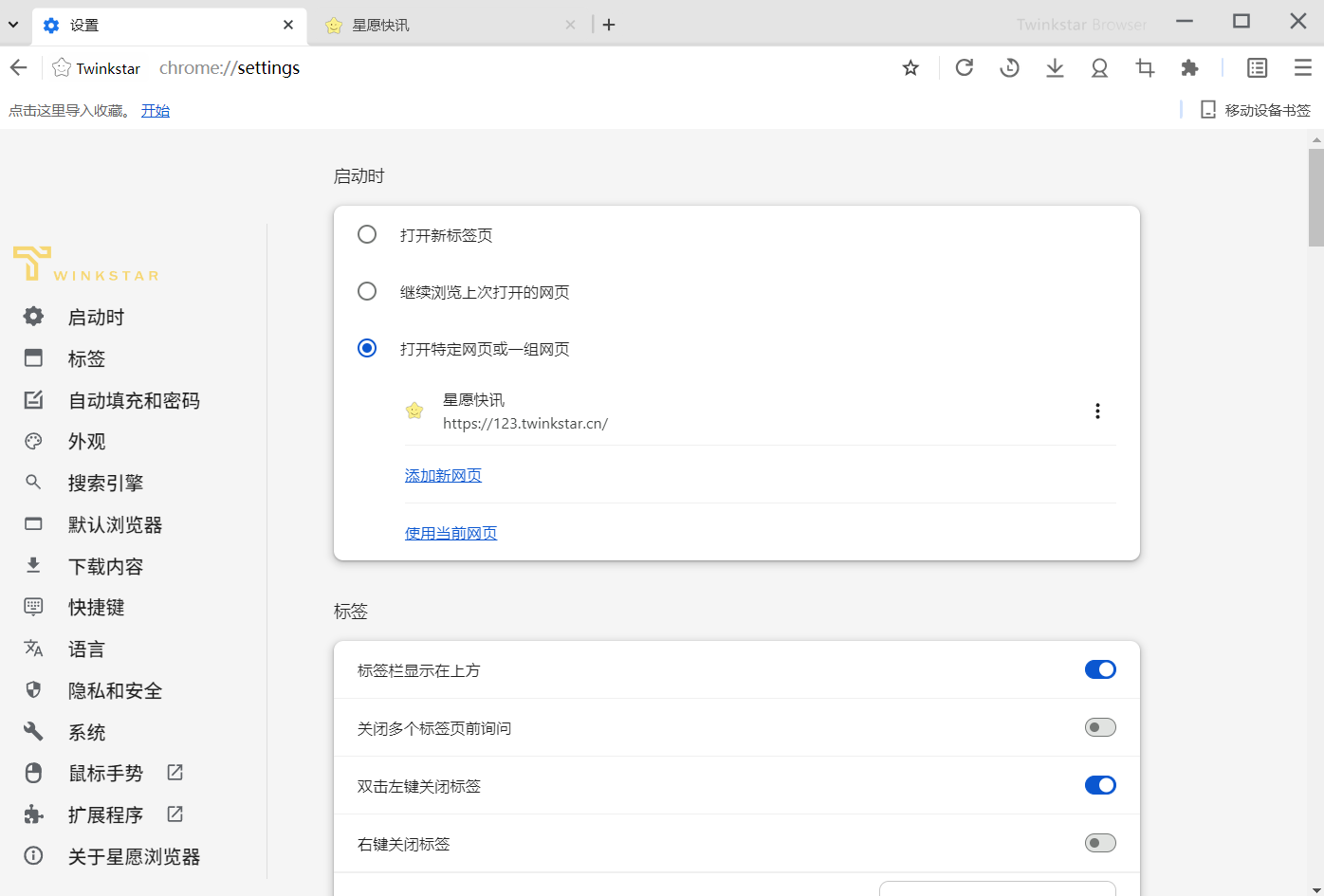Viewport: 1324px width, 896px height.
Task: Open options for the 星愿快讯 startup page
Action: point(1097,411)
